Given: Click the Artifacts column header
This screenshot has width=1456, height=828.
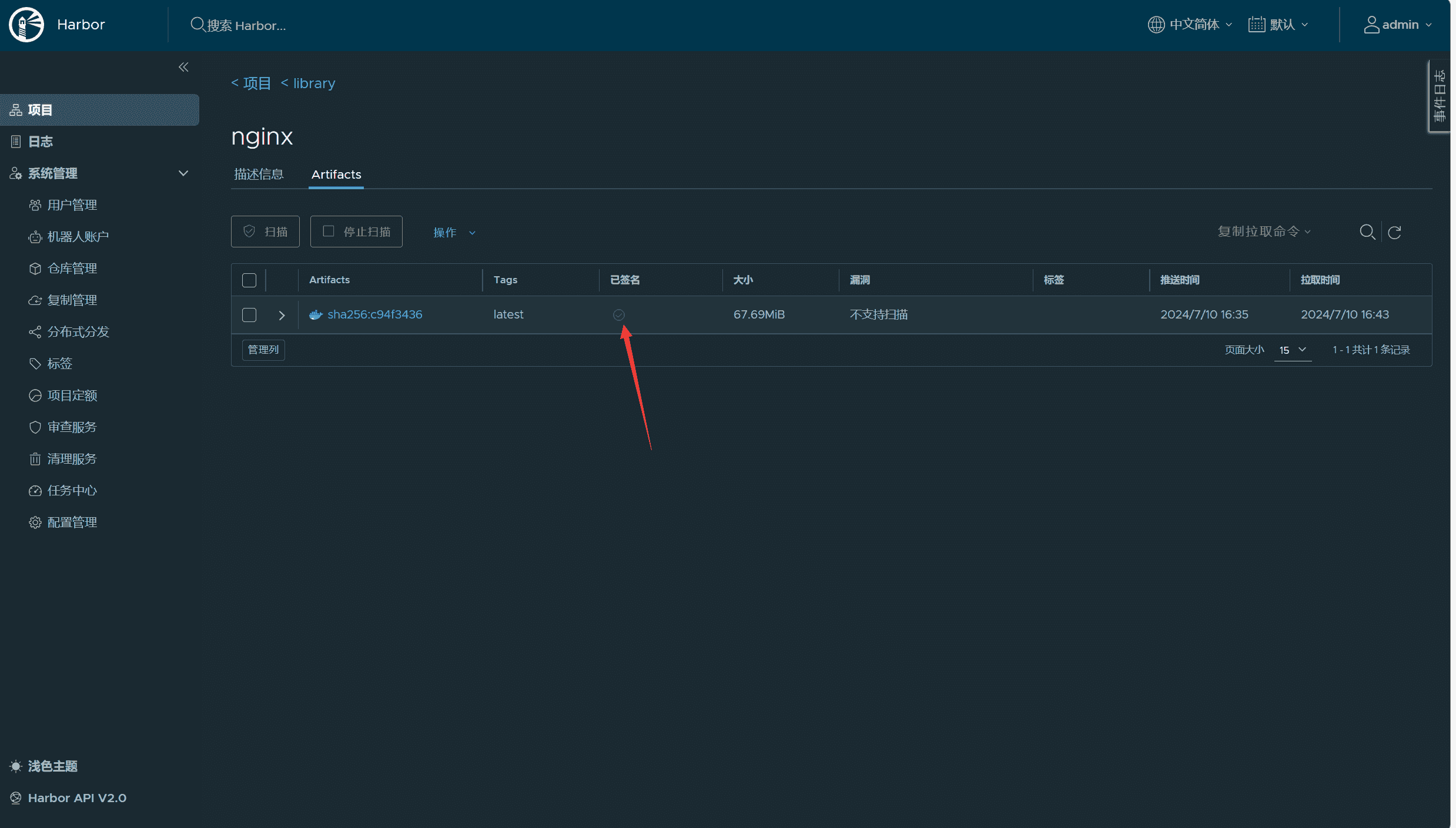Looking at the screenshot, I should coord(329,280).
